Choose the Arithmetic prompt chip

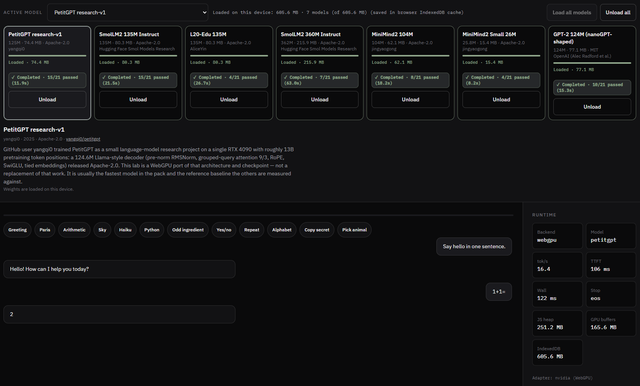(74, 230)
